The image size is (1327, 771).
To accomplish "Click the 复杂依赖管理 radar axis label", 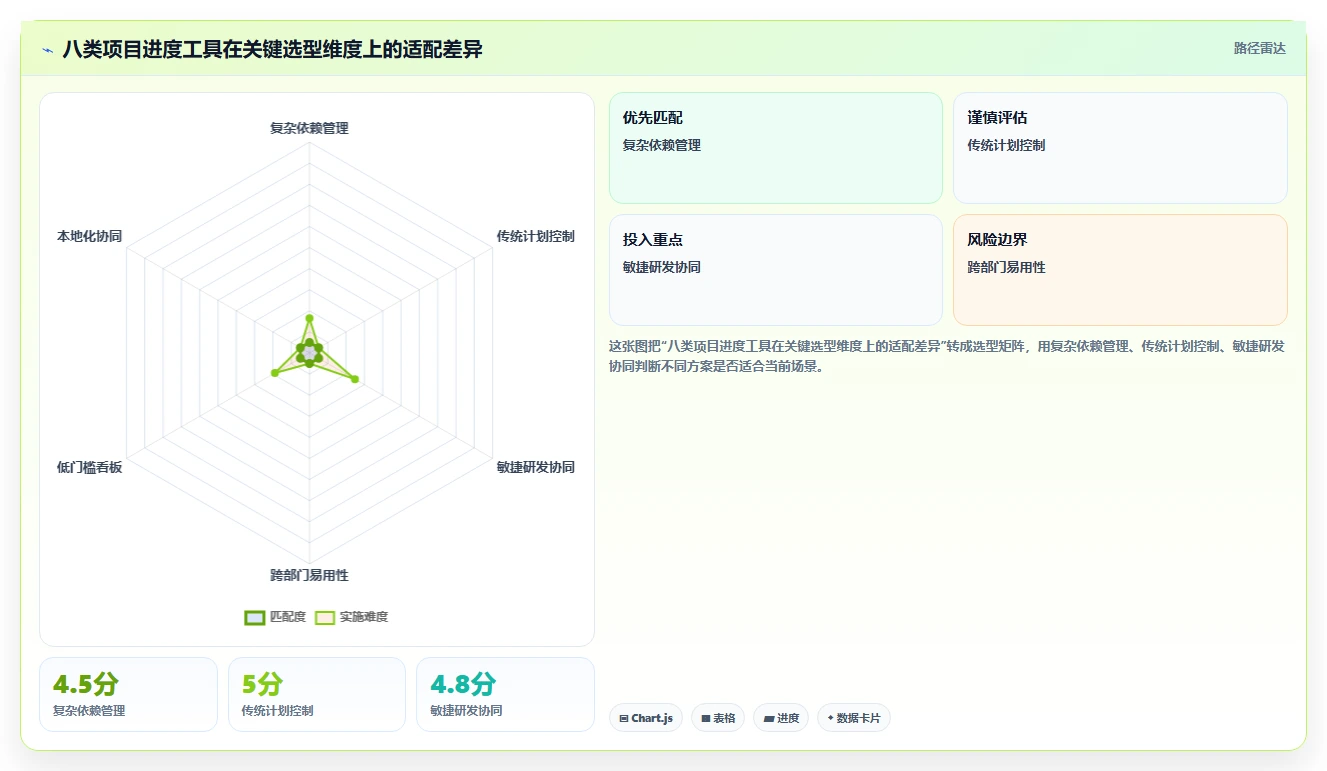I will tap(309, 128).
